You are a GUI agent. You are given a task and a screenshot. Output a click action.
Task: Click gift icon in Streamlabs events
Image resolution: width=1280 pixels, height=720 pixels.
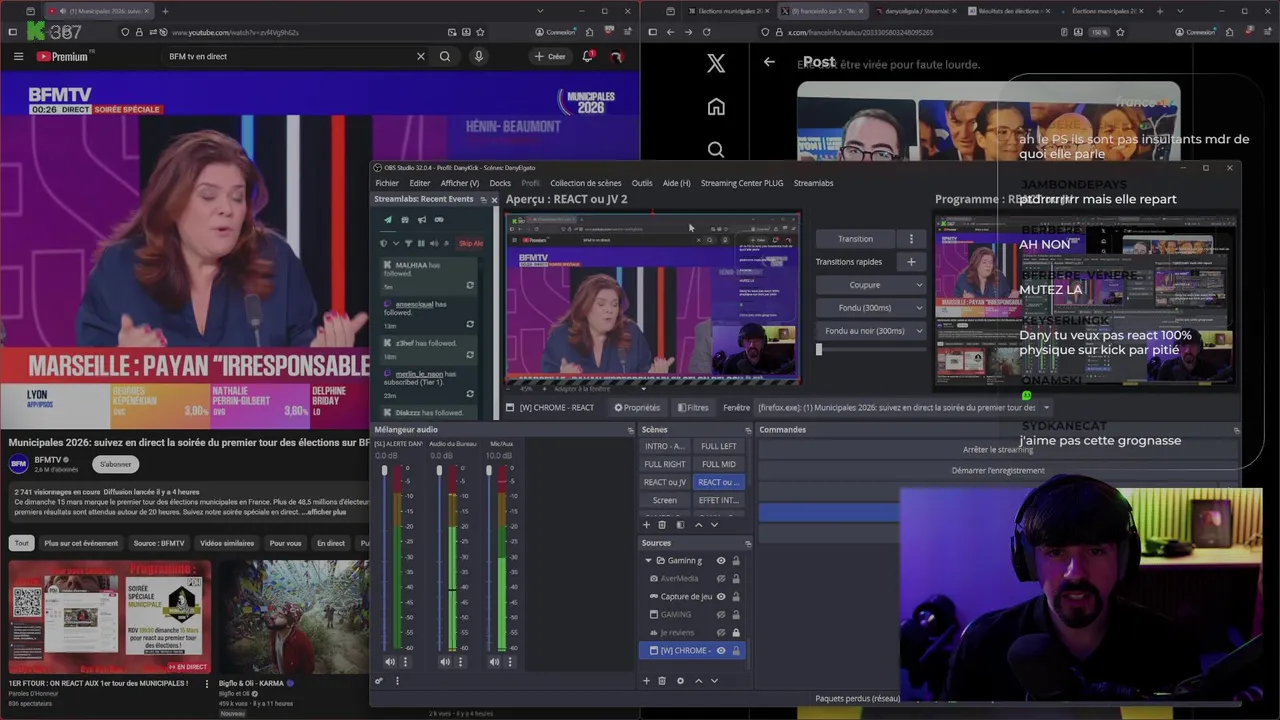[x=405, y=220]
